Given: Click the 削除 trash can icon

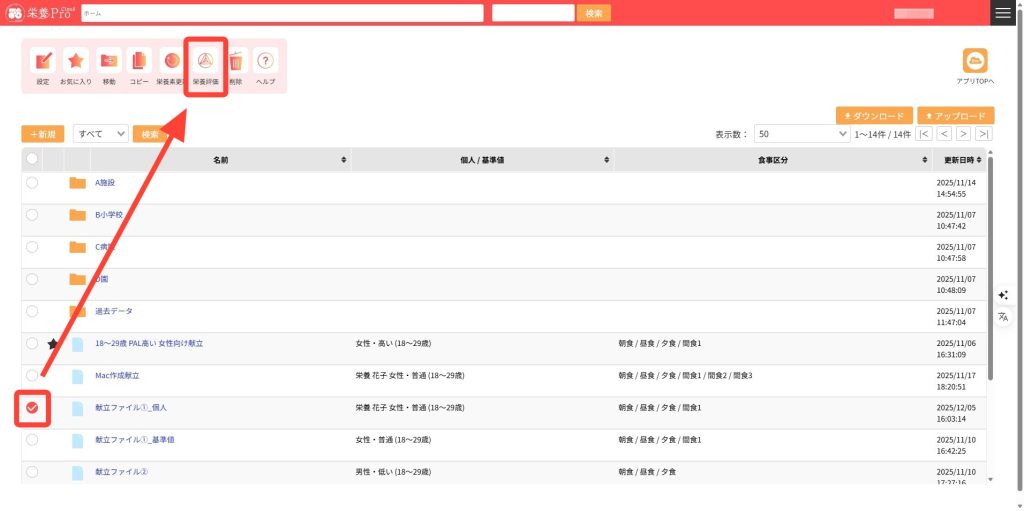Looking at the screenshot, I should coord(235,64).
